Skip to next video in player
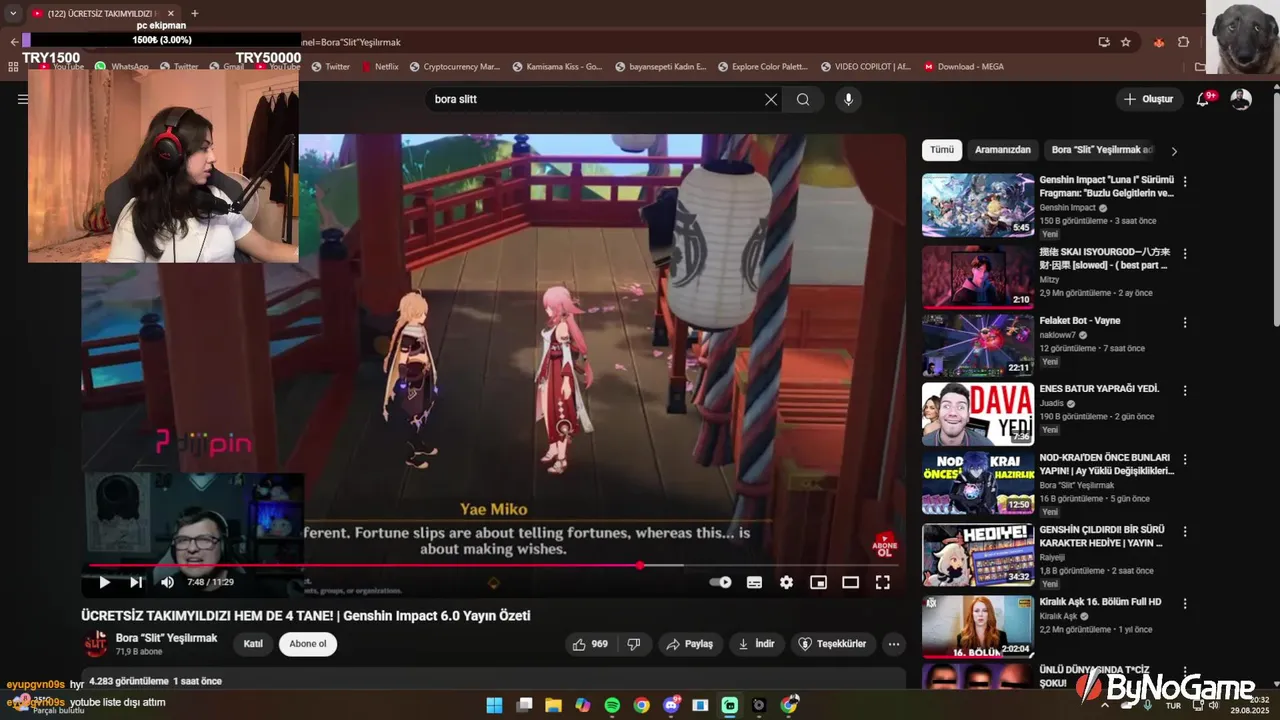 [x=136, y=582]
